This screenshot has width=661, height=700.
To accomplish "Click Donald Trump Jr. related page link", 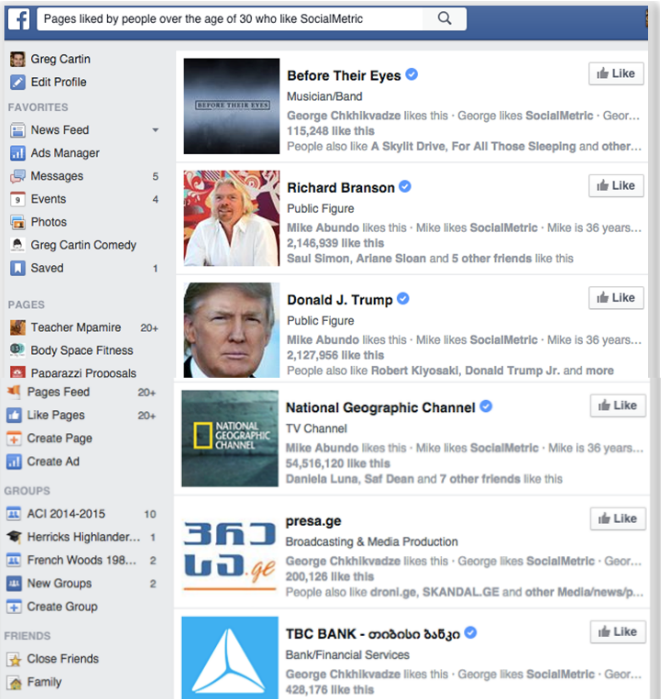I will 512,371.
